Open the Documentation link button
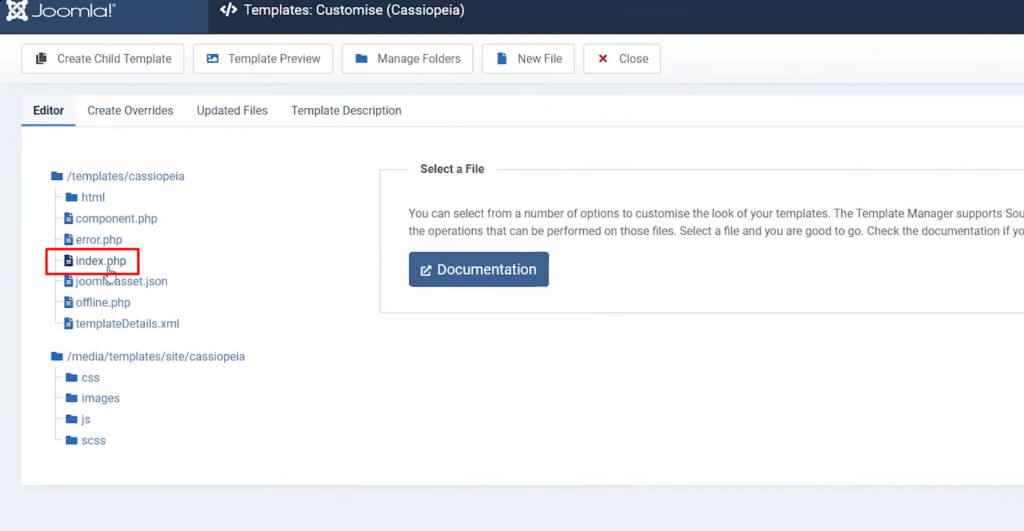Viewport: 1024px width, 531px height. click(478, 270)
